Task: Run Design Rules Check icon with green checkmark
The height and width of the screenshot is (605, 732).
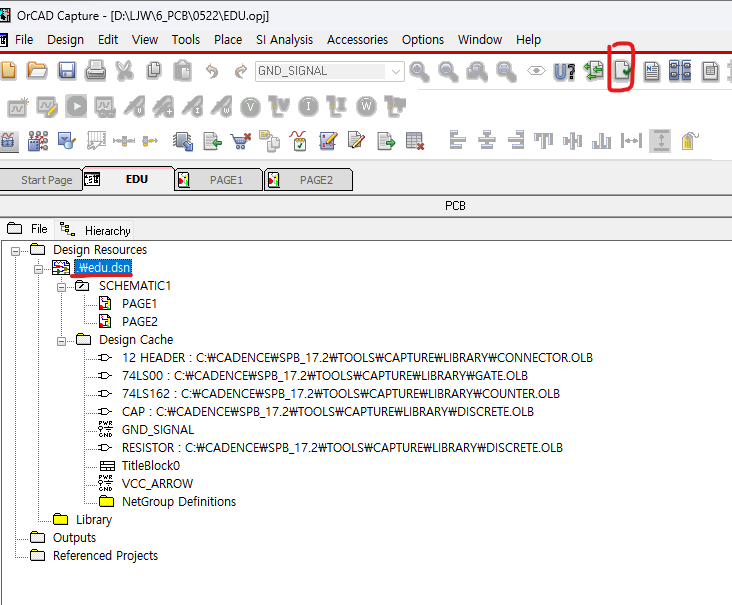Action: pyautogui.click(x=622, y=71)
